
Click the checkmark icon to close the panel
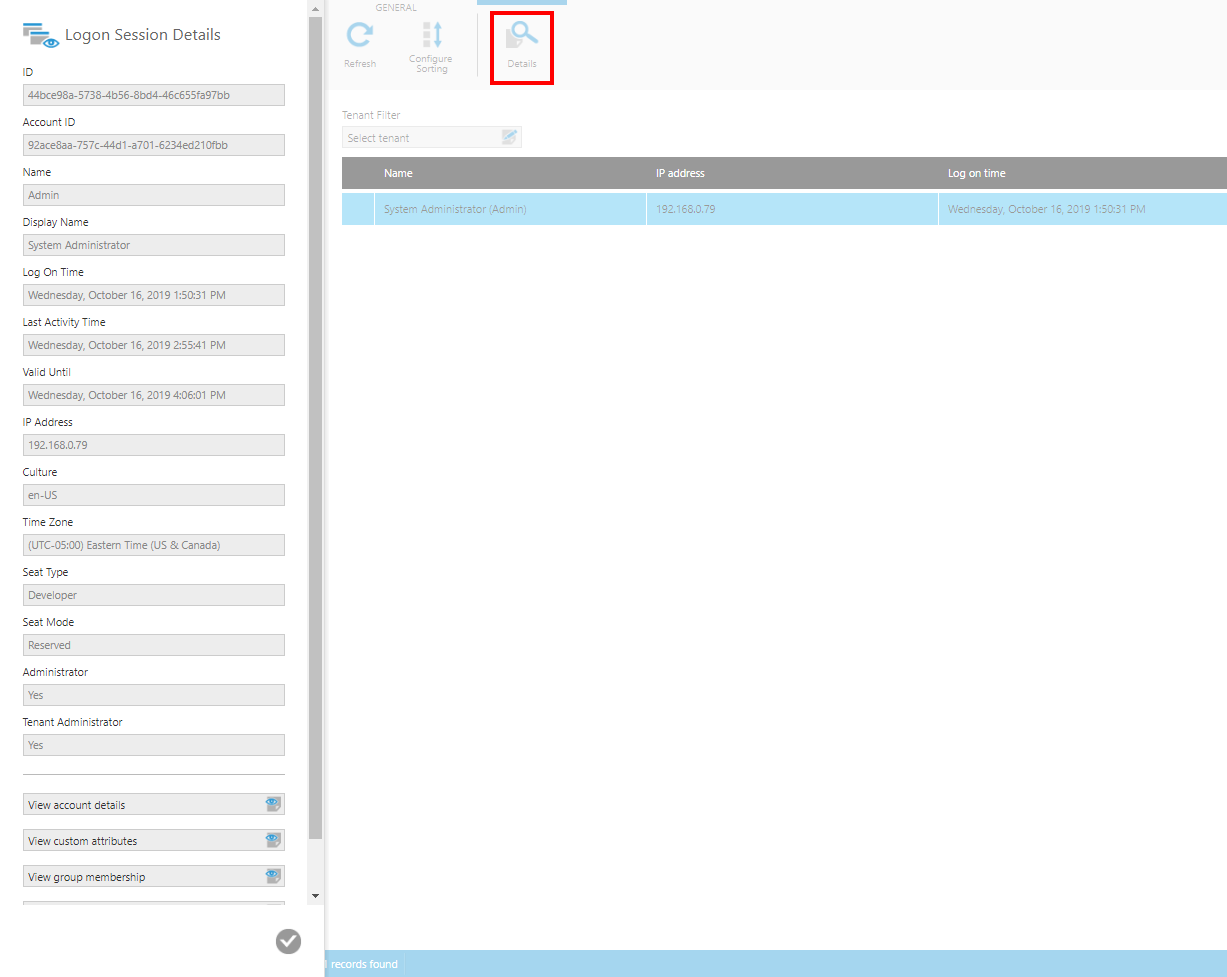(x=288, y=941)
